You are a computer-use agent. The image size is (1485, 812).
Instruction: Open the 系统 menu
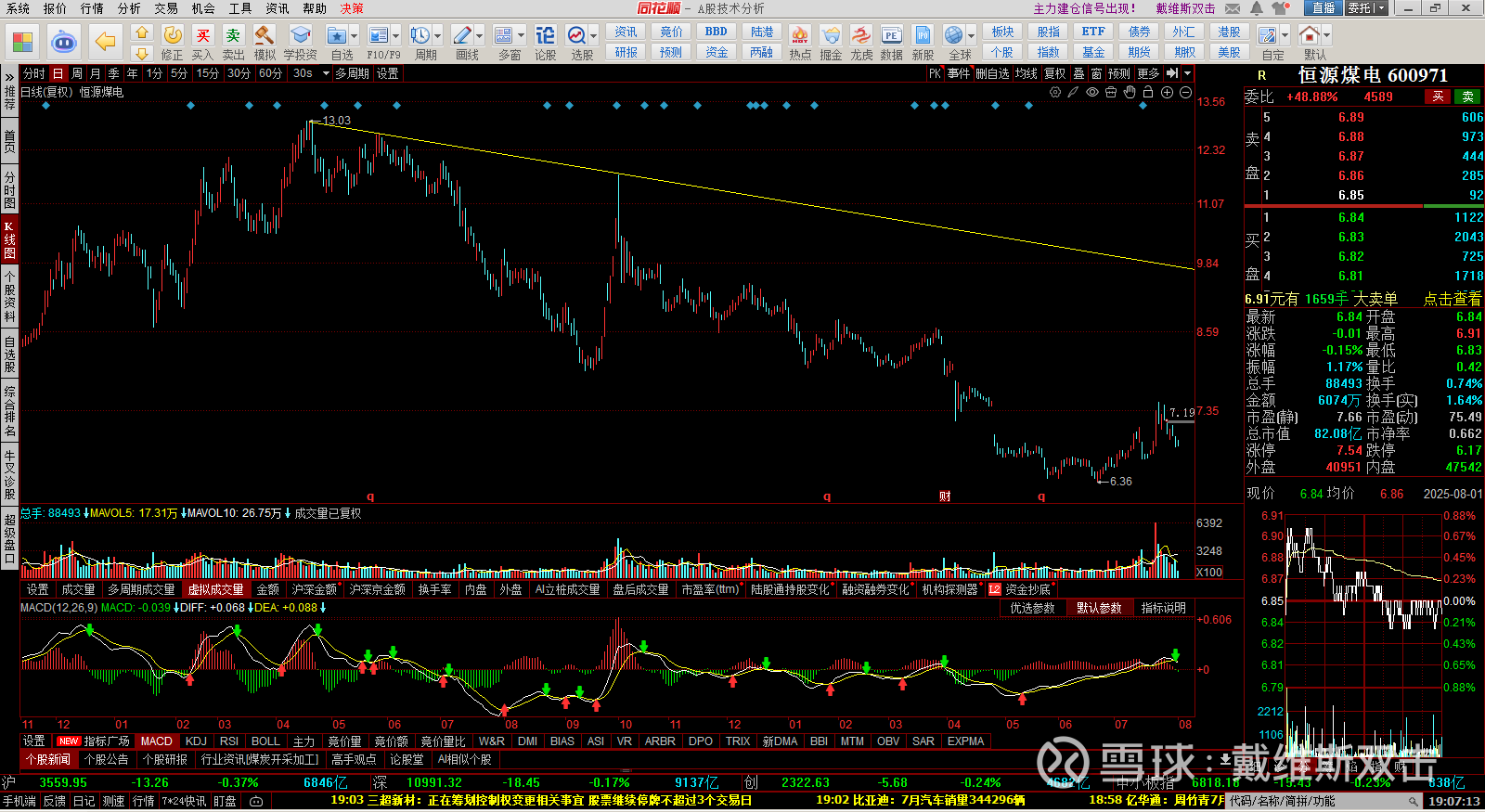[x=18, y=8]
